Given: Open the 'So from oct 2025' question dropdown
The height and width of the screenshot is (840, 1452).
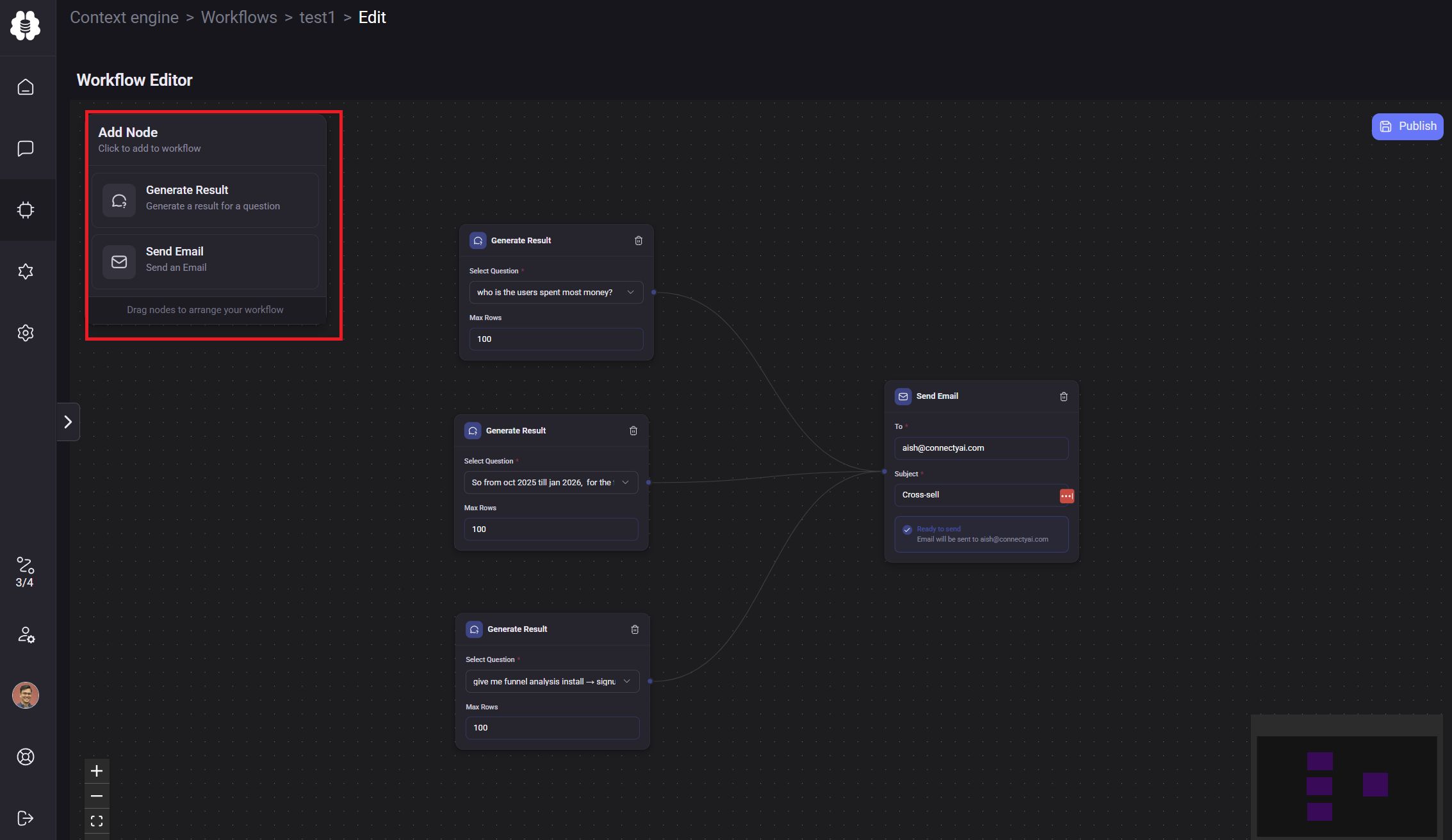Looking at the screenshot, I should [551, 483].
